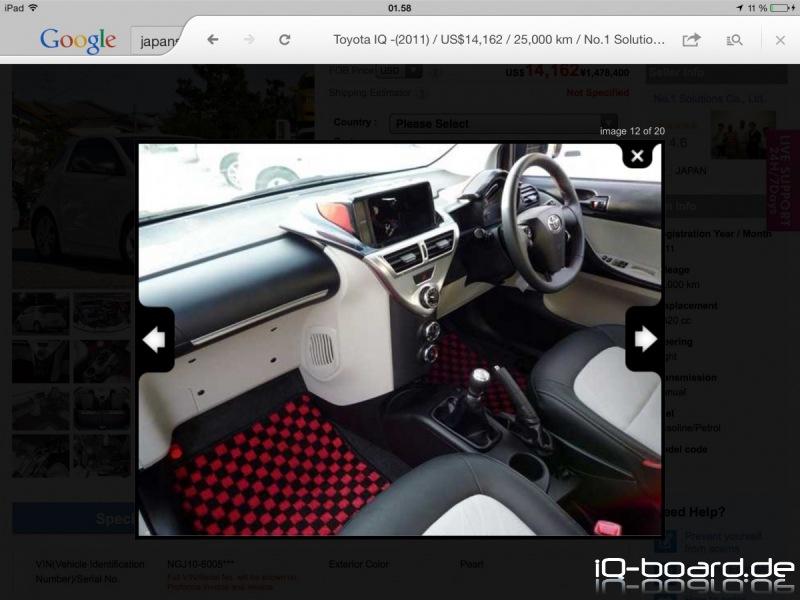800x600 pixels.
Task: Click the Google logo
Action: 78,41
